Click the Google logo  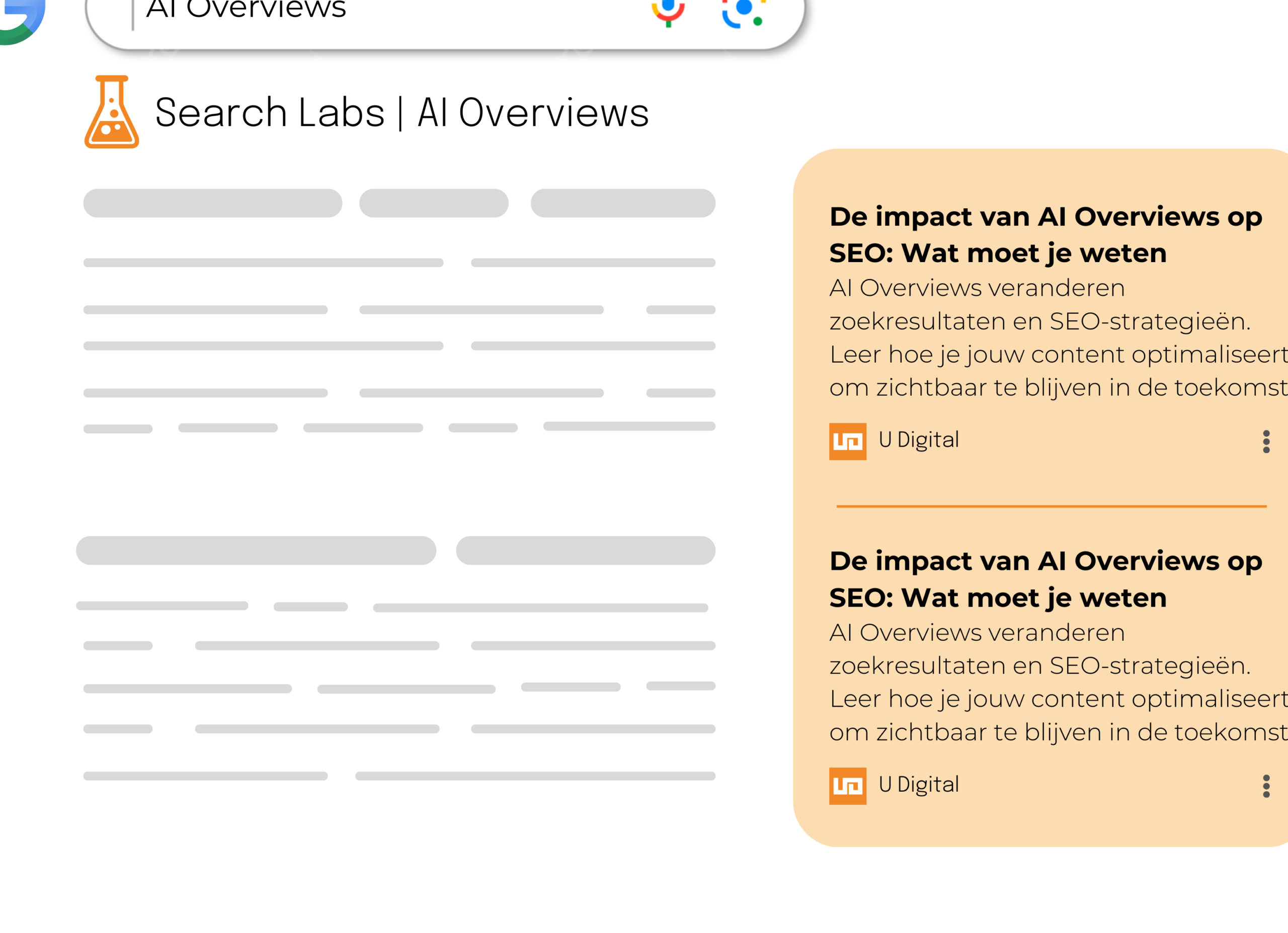(x=22, y=21)
